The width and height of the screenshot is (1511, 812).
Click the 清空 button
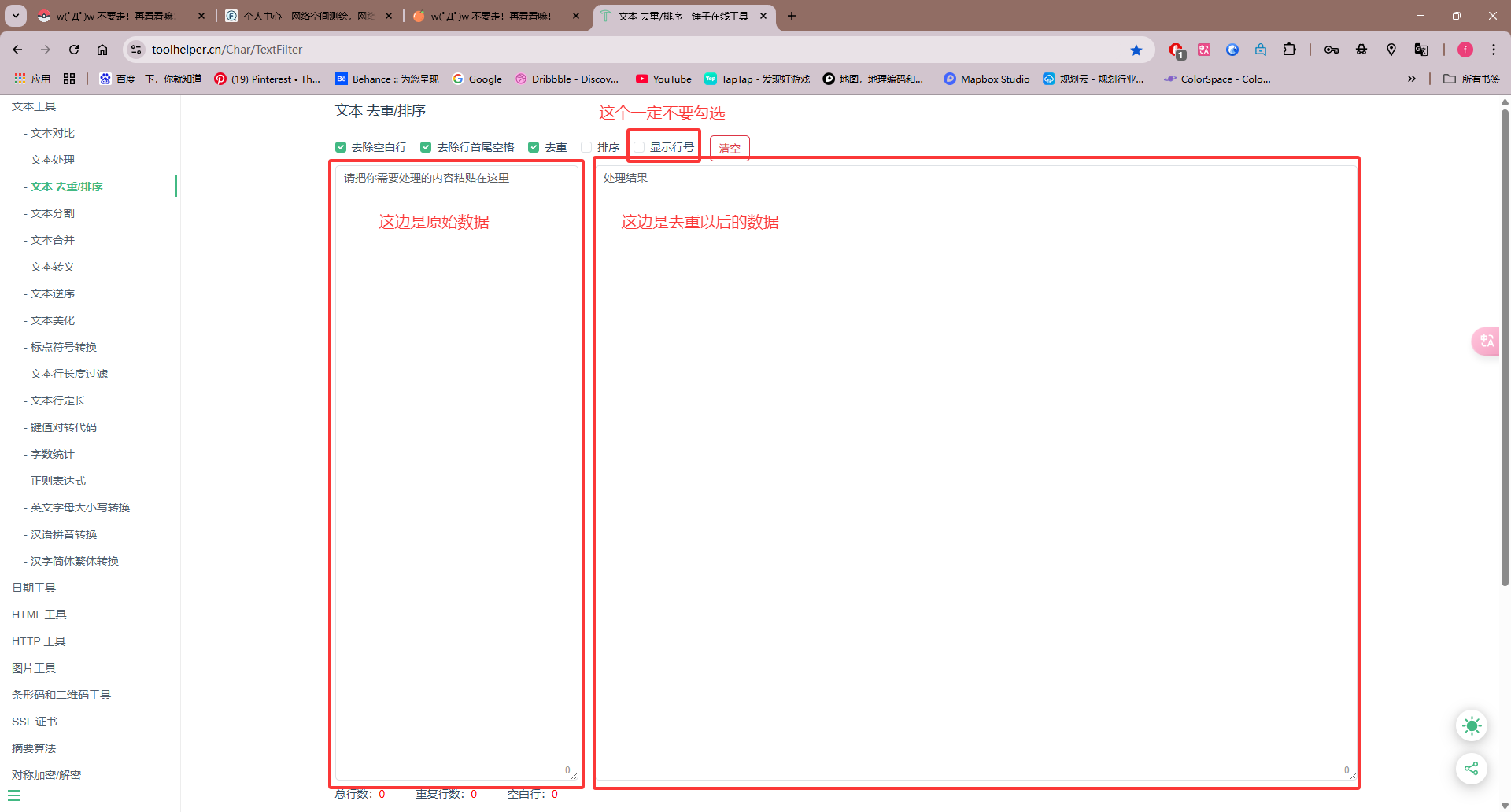(x=730, y=148)
